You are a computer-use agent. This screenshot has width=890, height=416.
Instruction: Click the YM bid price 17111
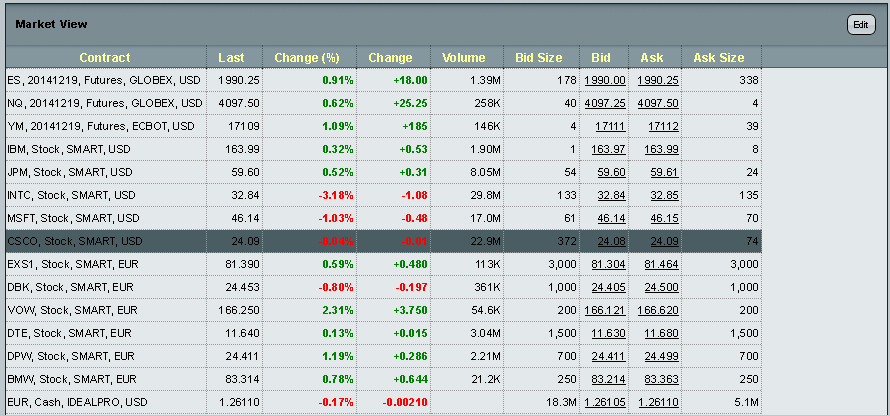pos(611,127)
